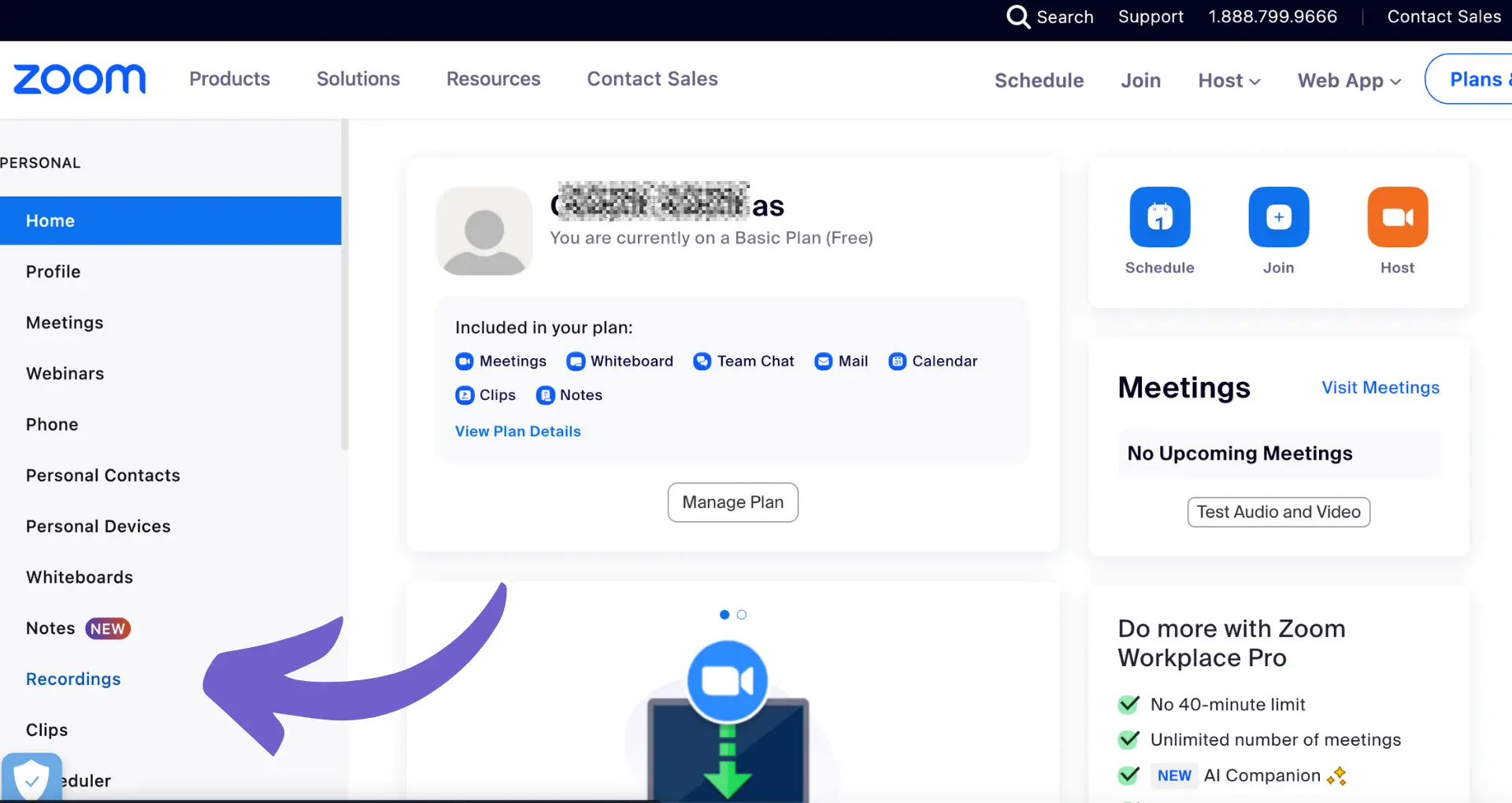Image resolution: width=1512 pixels, height=803 pixels.
Task: Click the Team Chat plan icon
Action: [x=702, y=361]
